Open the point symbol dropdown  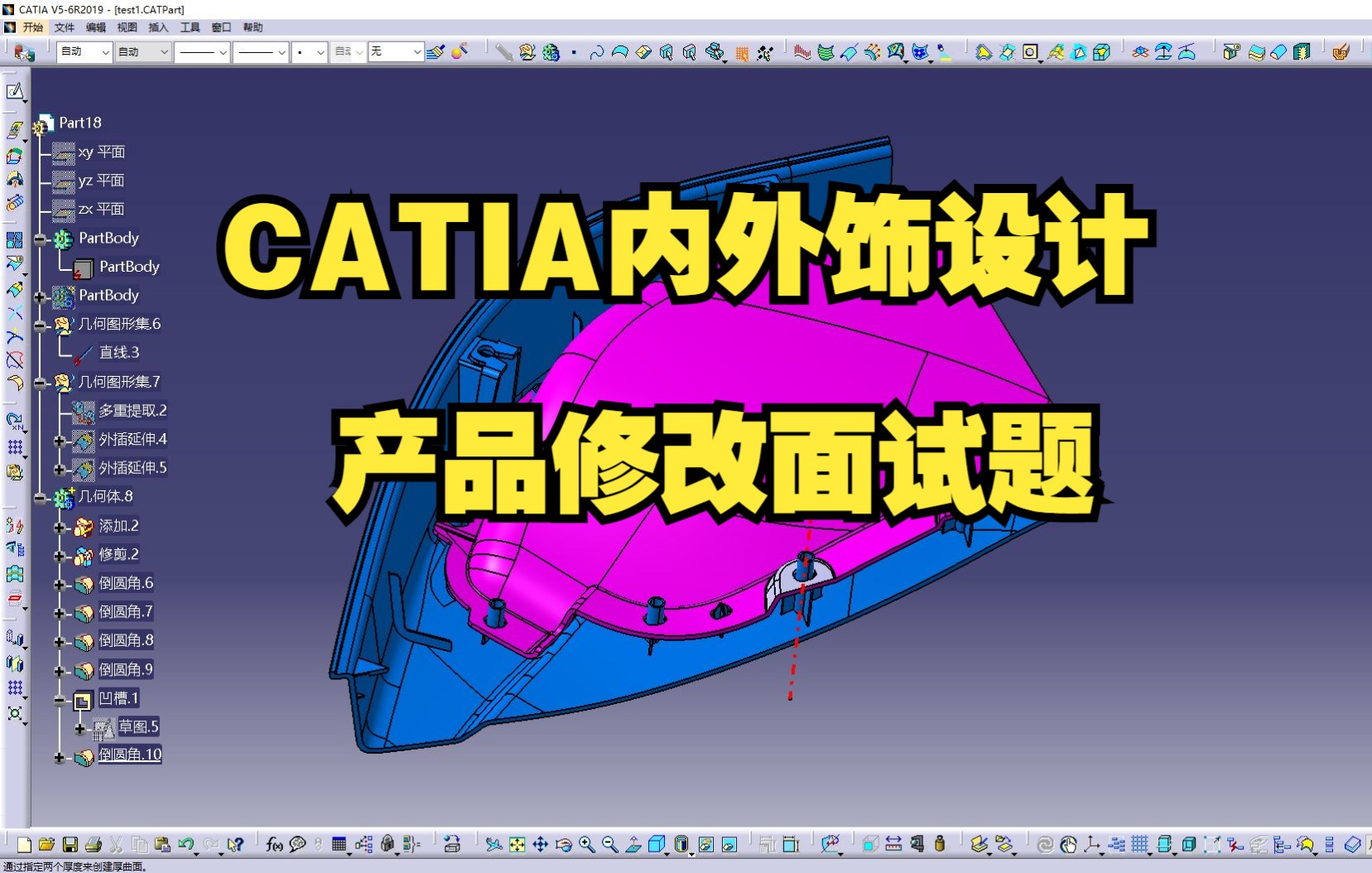[310, 52]
